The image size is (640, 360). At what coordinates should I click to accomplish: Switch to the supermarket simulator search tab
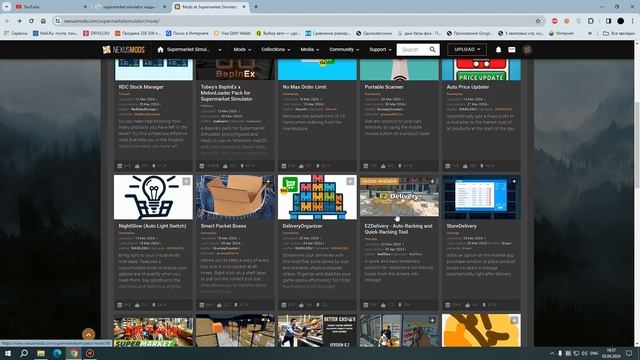(x=131, y=7)
